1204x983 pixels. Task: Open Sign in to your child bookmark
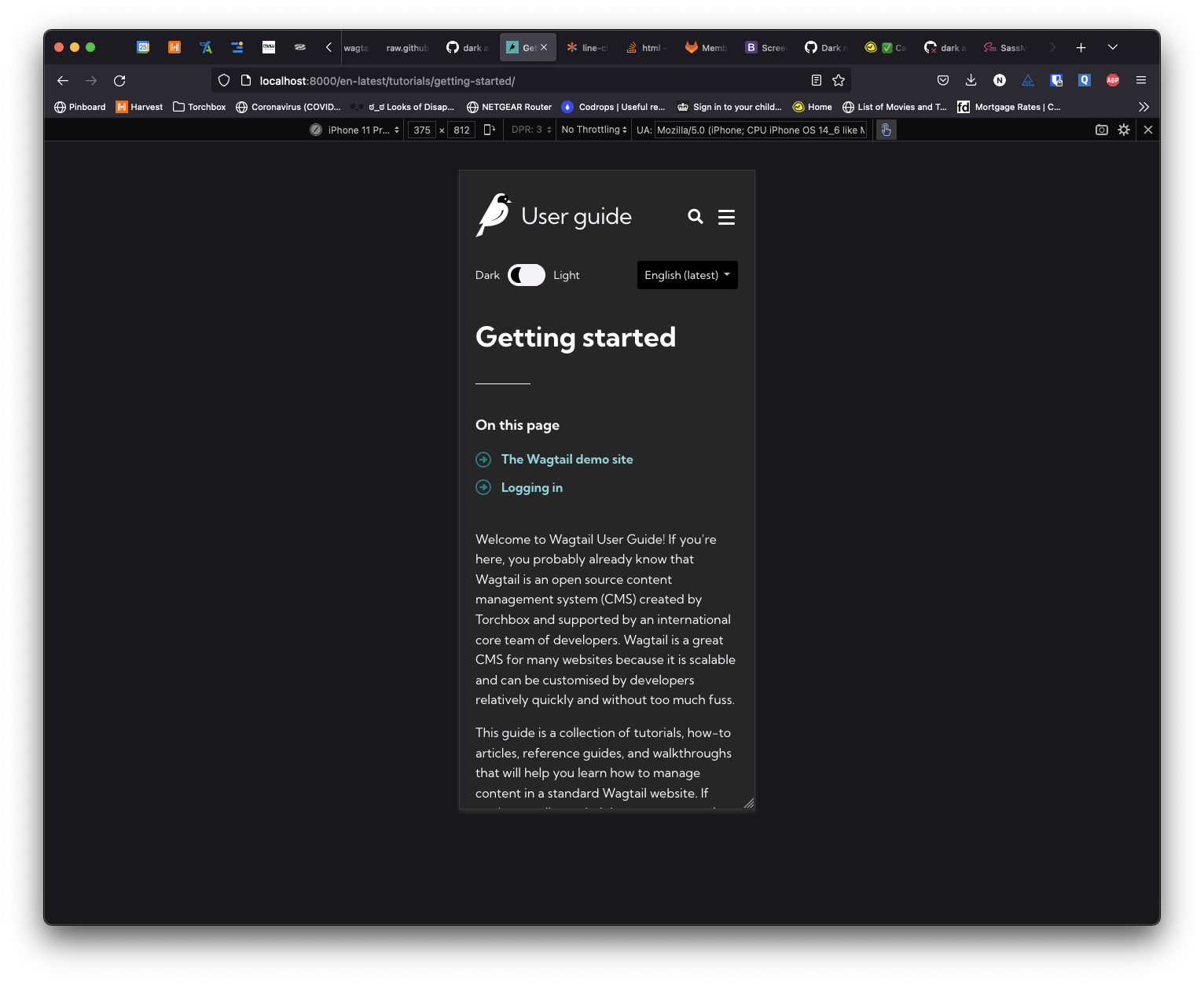(x=729, y=107)
